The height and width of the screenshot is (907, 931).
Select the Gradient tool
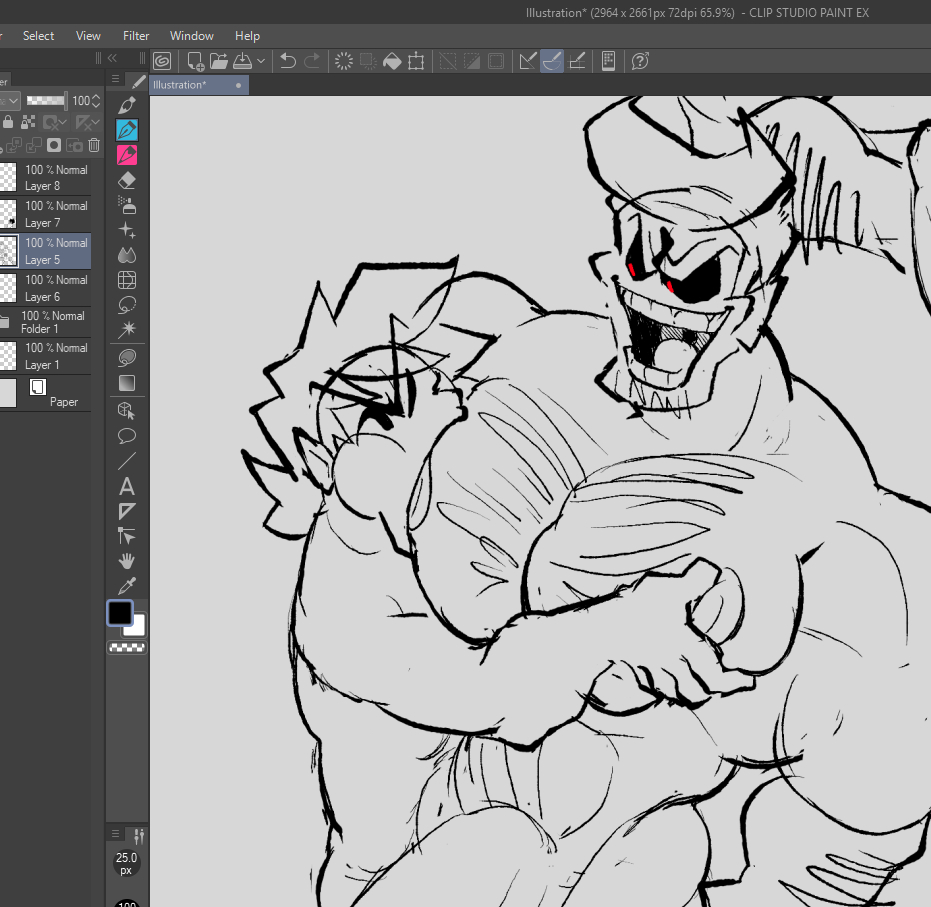coord(127,383)
